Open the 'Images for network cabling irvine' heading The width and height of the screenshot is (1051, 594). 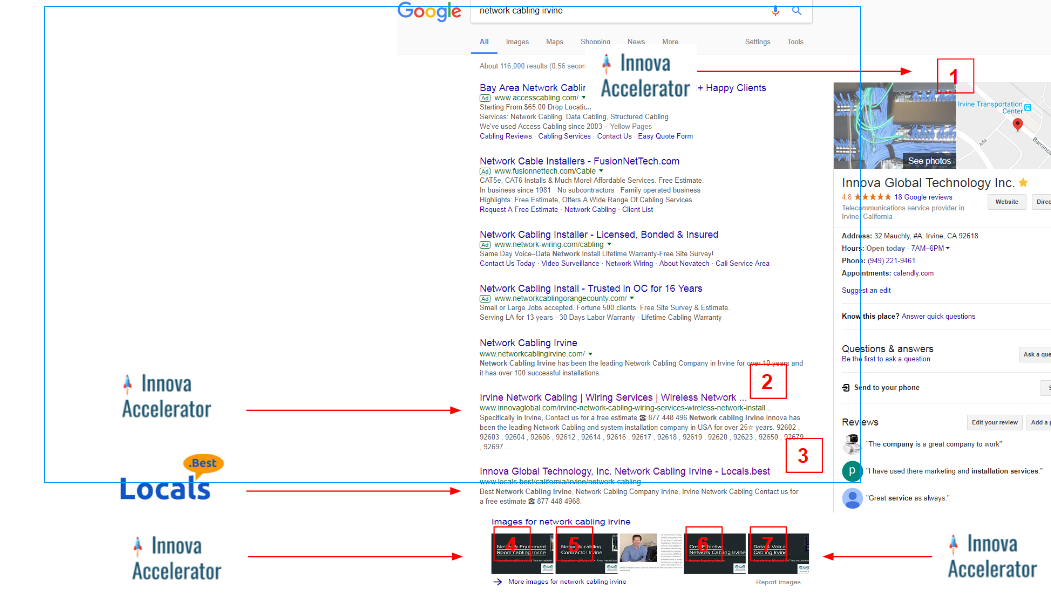coord(560,522)
